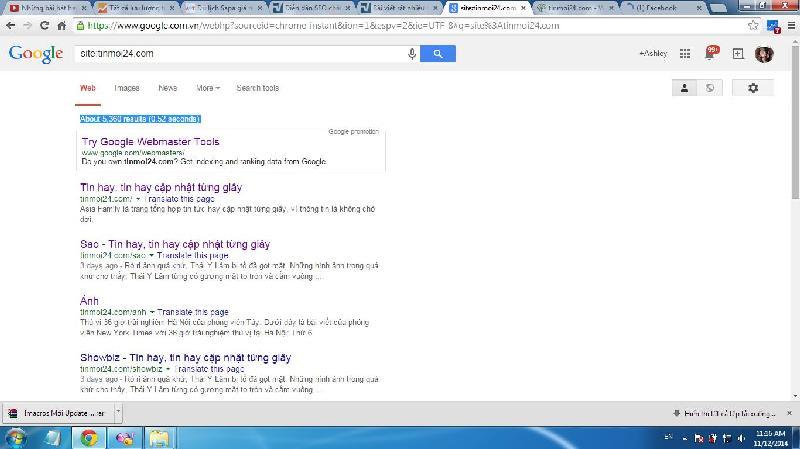Viewport: 800px width, 449px height.
Task: Select the Web search tab
Action: point(88,88)
